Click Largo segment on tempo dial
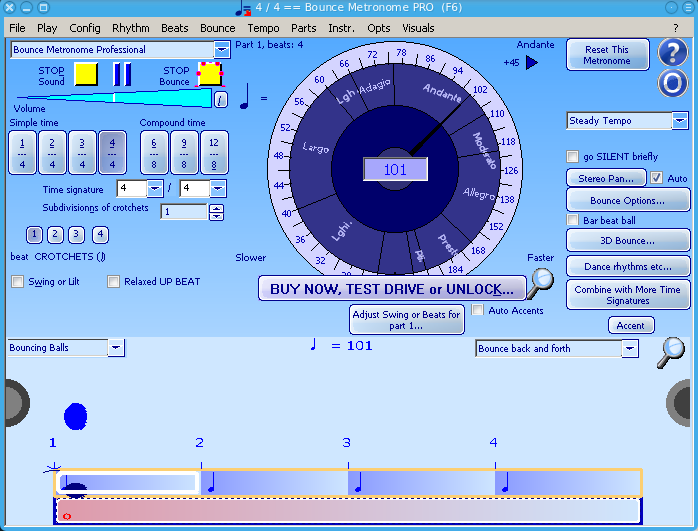The image size is (698, 531). (315, 147)
